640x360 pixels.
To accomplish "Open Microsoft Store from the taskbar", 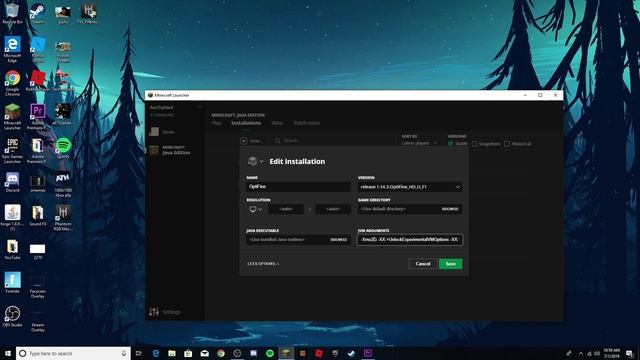I will click(188, 353).
